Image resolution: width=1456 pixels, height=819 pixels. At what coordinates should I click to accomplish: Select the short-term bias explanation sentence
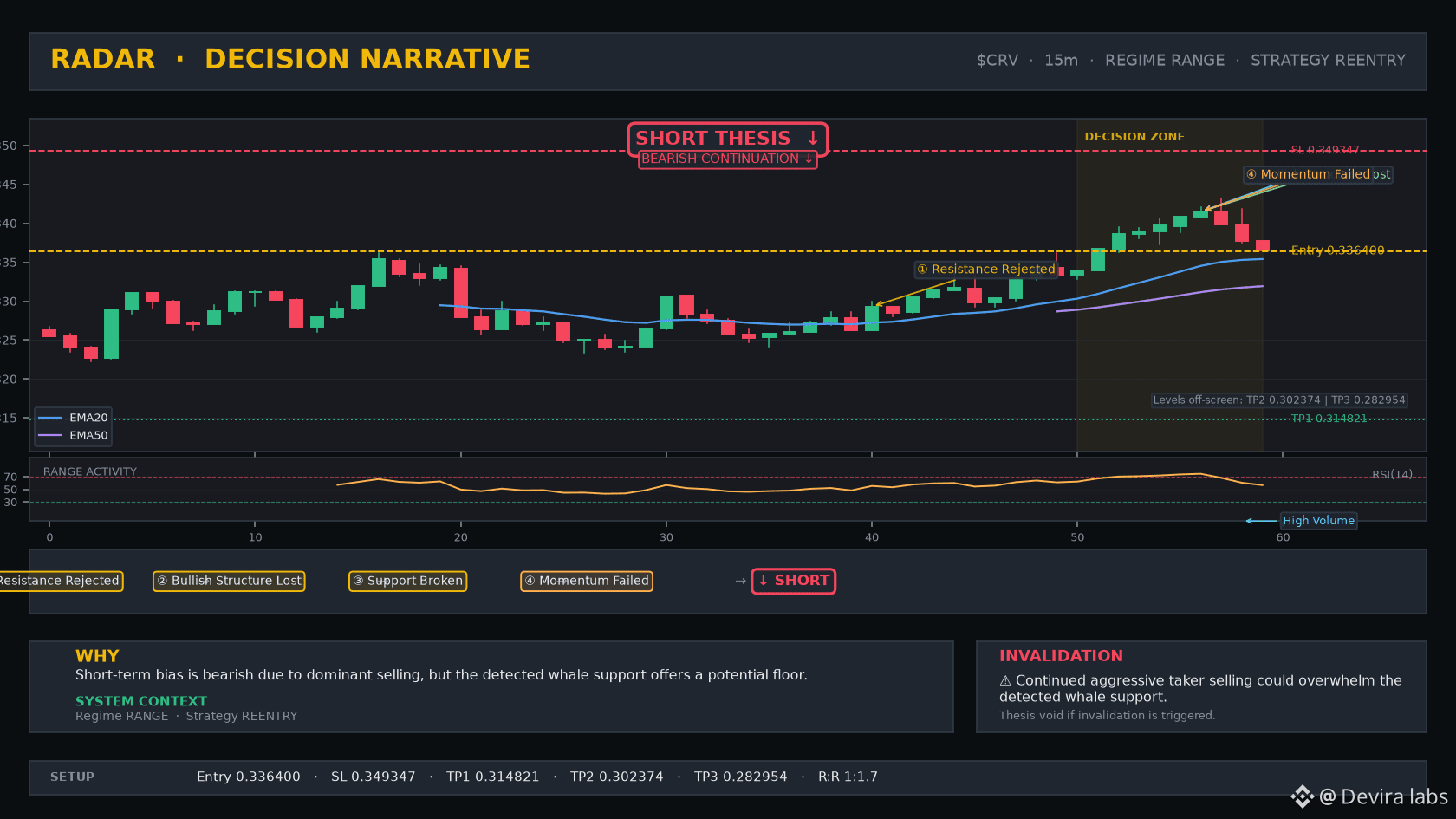(441, 675)
